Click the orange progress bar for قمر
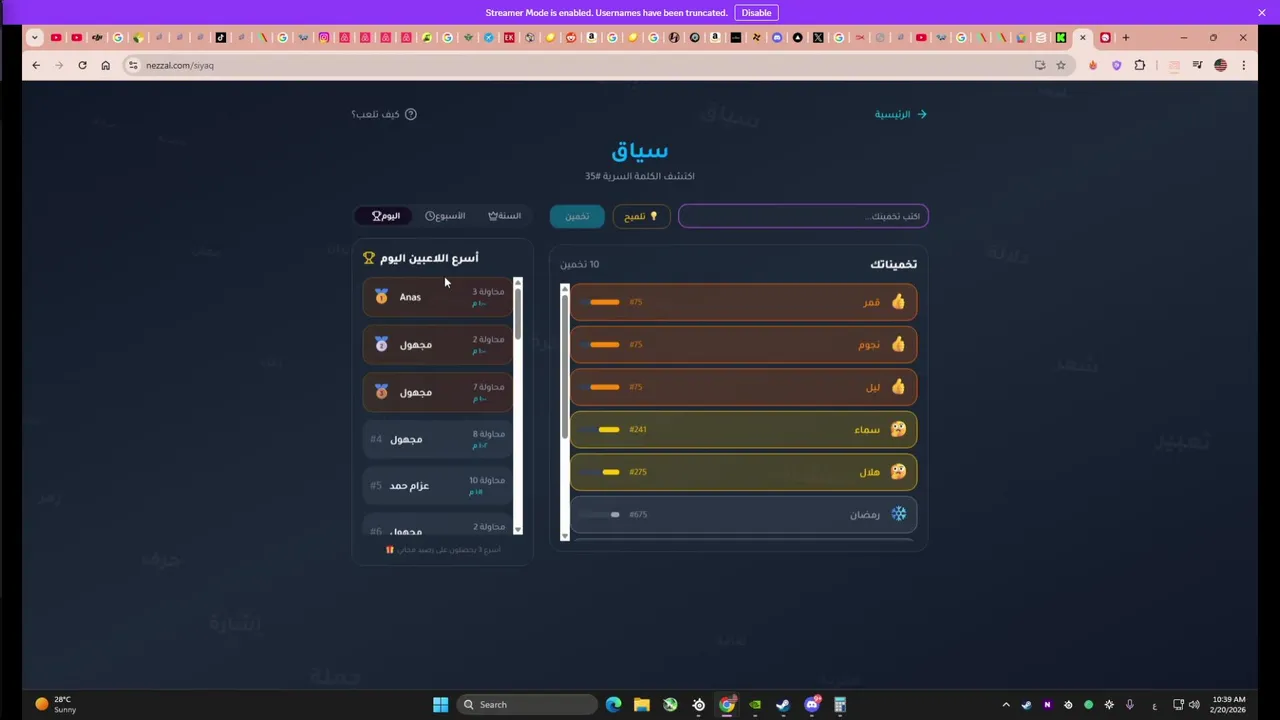 (x=604, y=302)
